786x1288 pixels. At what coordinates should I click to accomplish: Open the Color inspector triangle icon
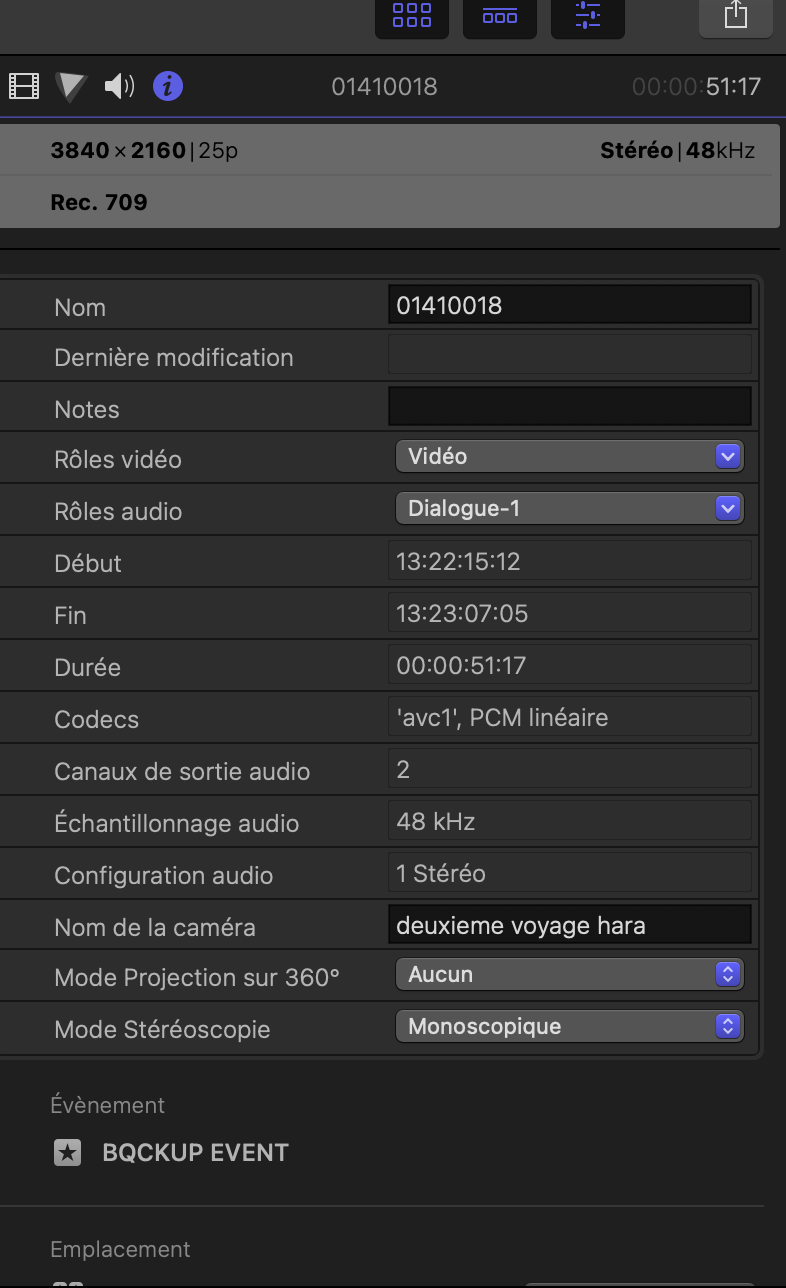coord(71,87)
